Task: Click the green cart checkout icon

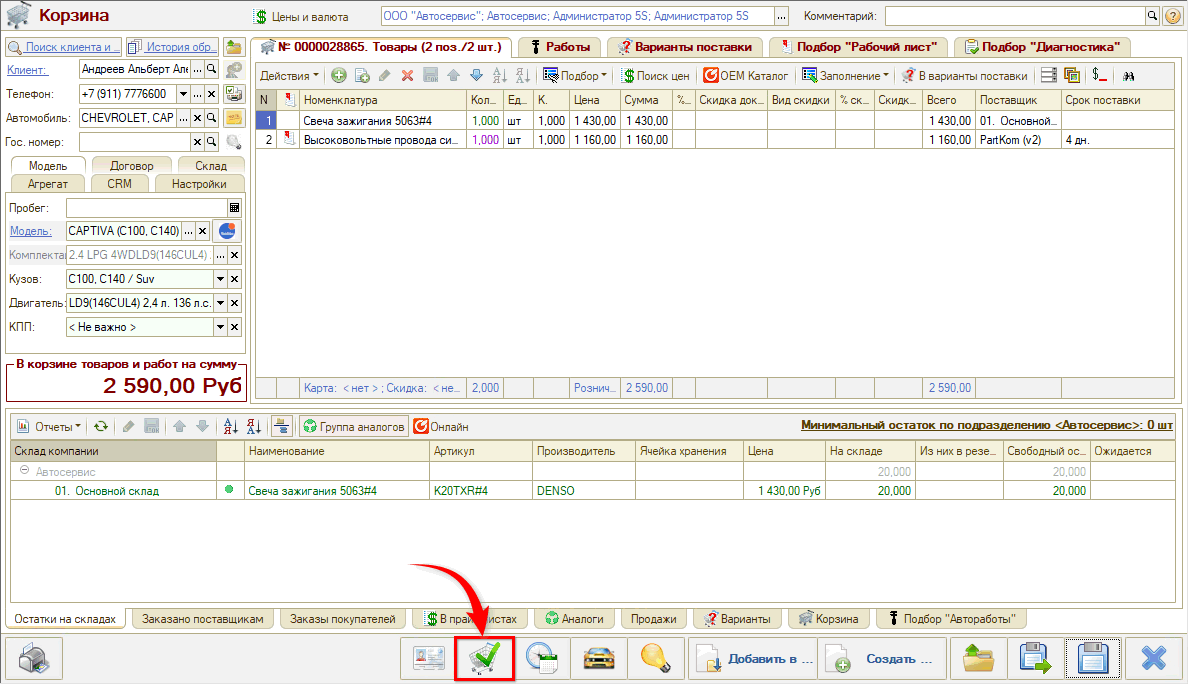Action: pyautogui.click(x=484, y=658)
